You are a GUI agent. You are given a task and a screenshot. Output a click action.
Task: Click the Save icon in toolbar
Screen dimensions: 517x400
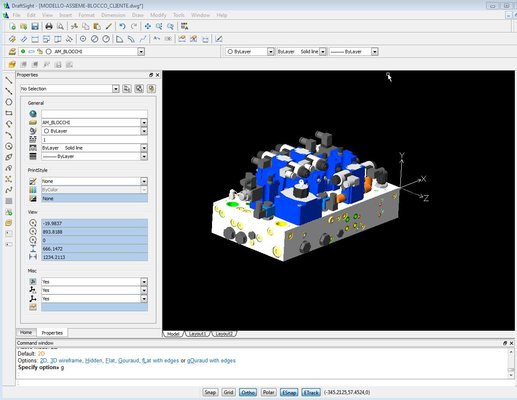point(35,26)
